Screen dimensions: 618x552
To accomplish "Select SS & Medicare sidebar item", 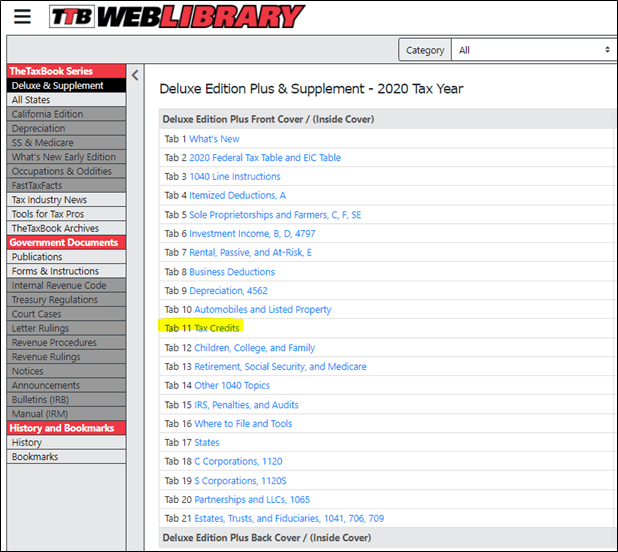I will click(x=66, y=142).
